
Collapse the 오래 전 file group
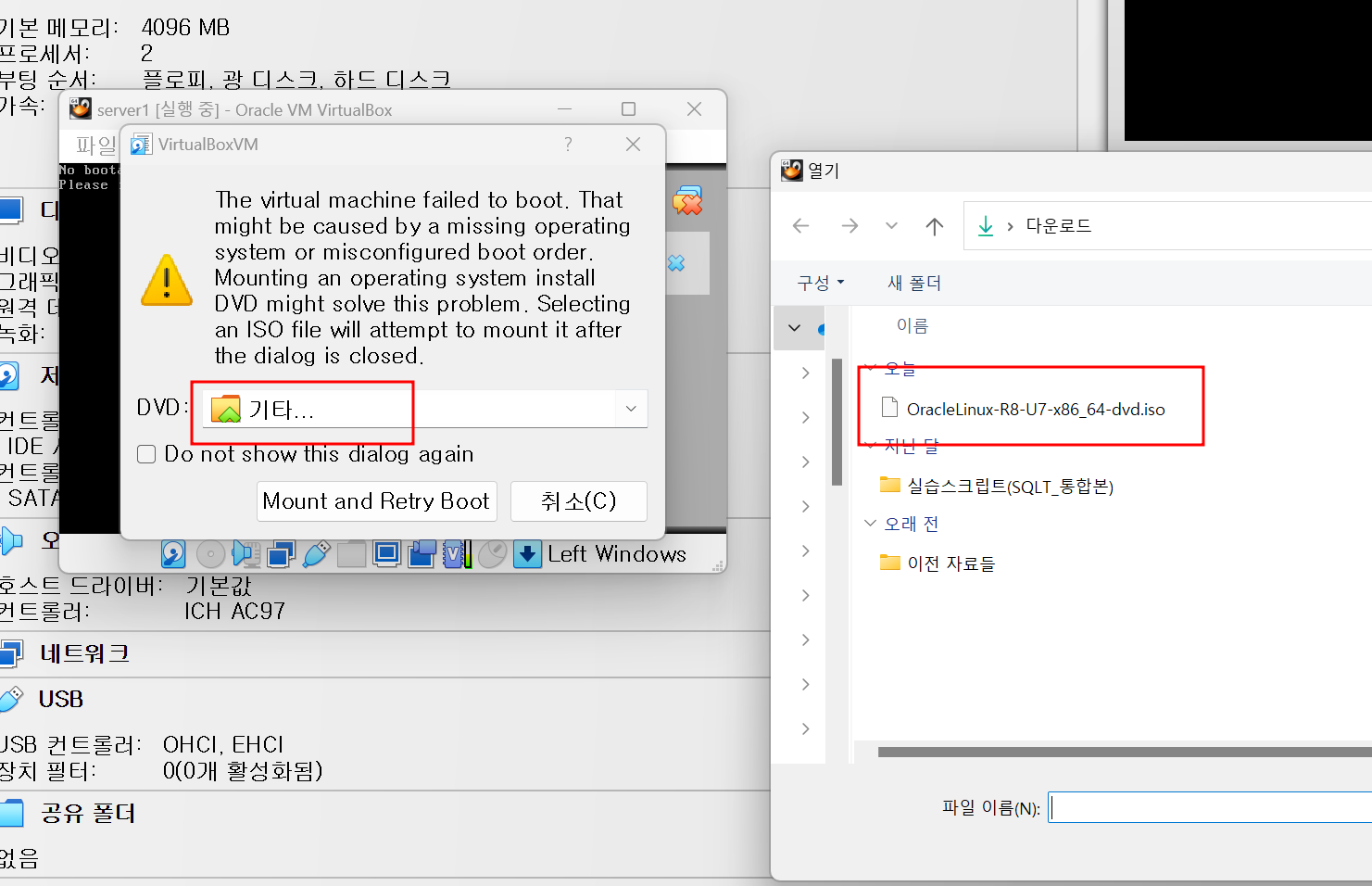click(870, 524)
